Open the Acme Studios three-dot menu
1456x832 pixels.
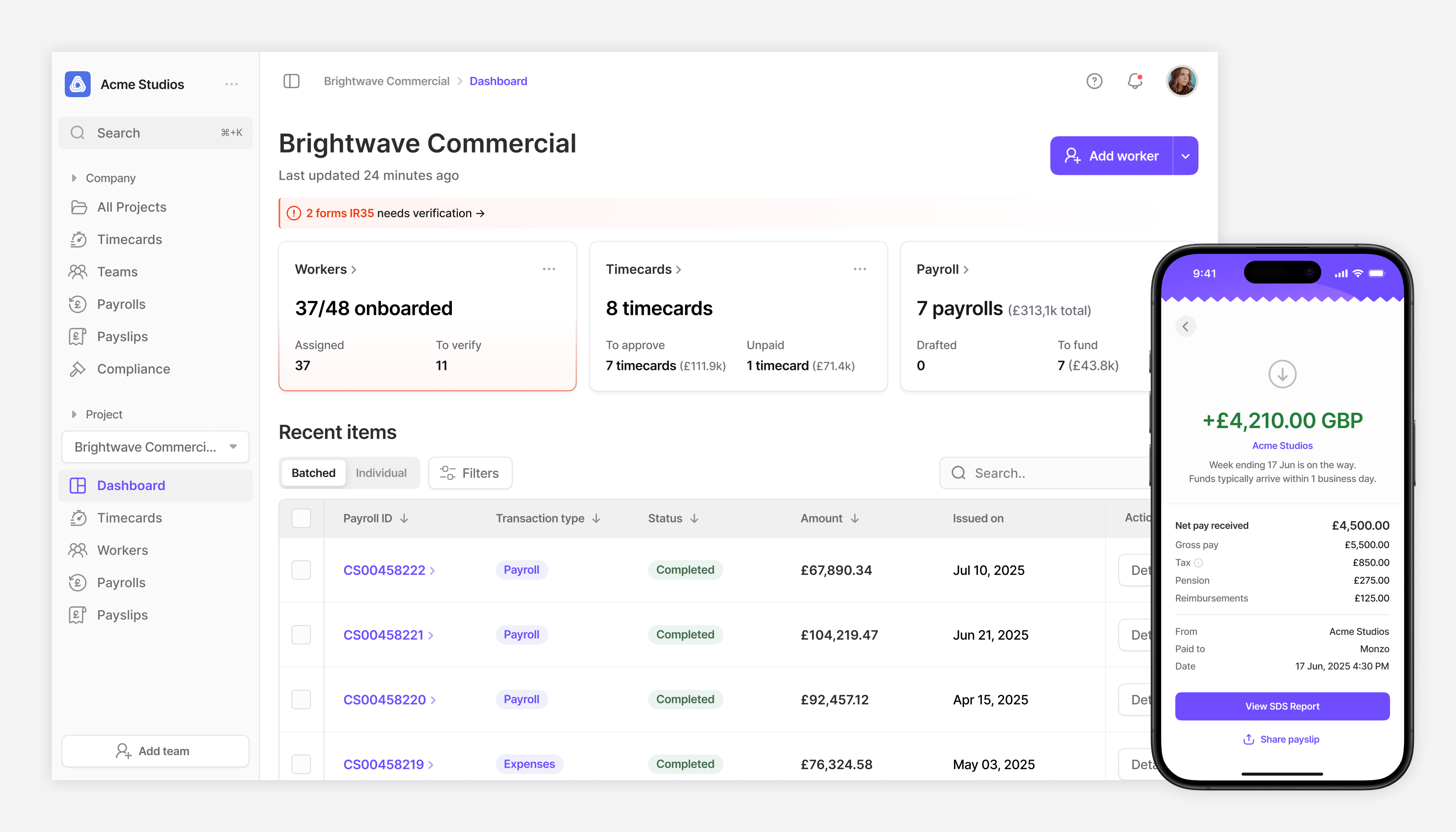(x=232, y=84)
